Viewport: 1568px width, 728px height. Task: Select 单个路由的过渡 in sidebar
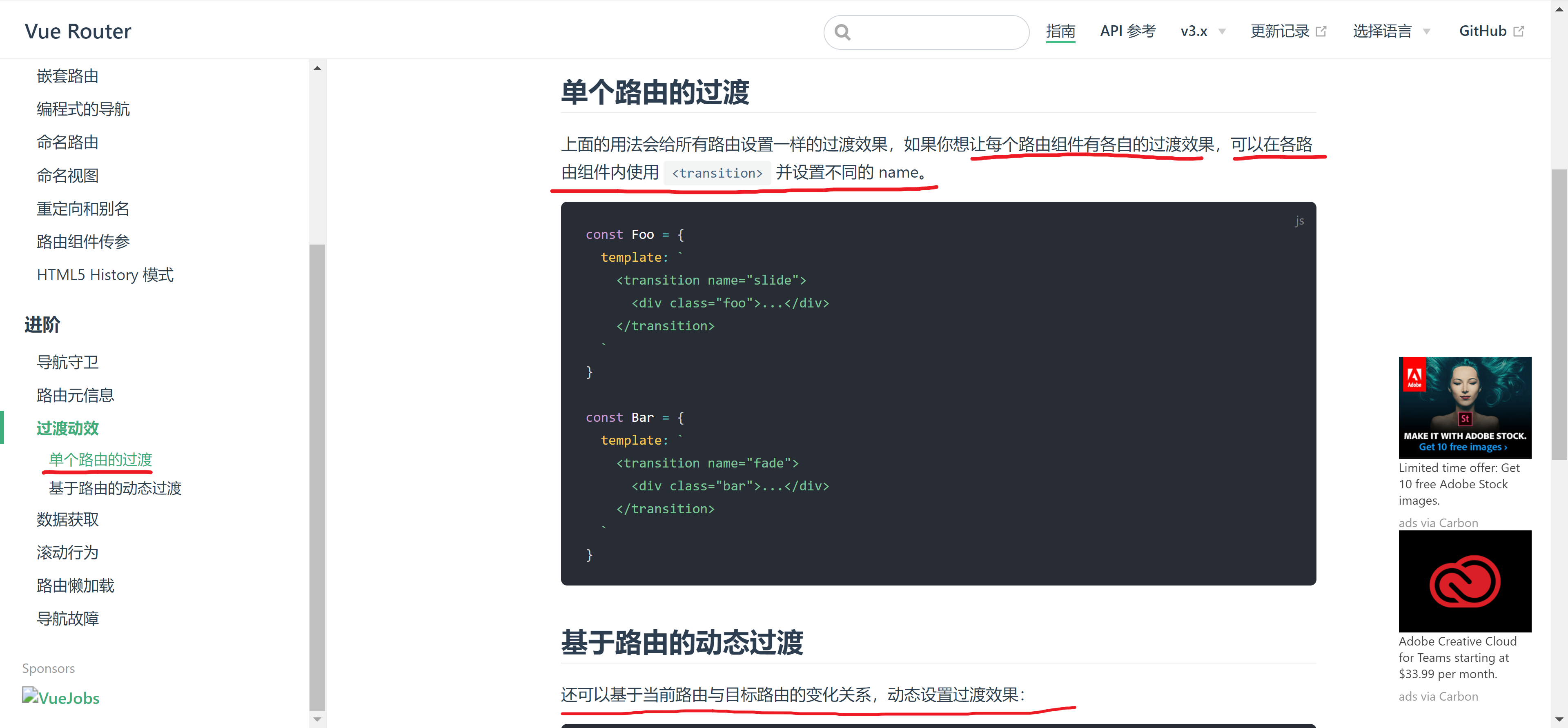tap(100, 460)
